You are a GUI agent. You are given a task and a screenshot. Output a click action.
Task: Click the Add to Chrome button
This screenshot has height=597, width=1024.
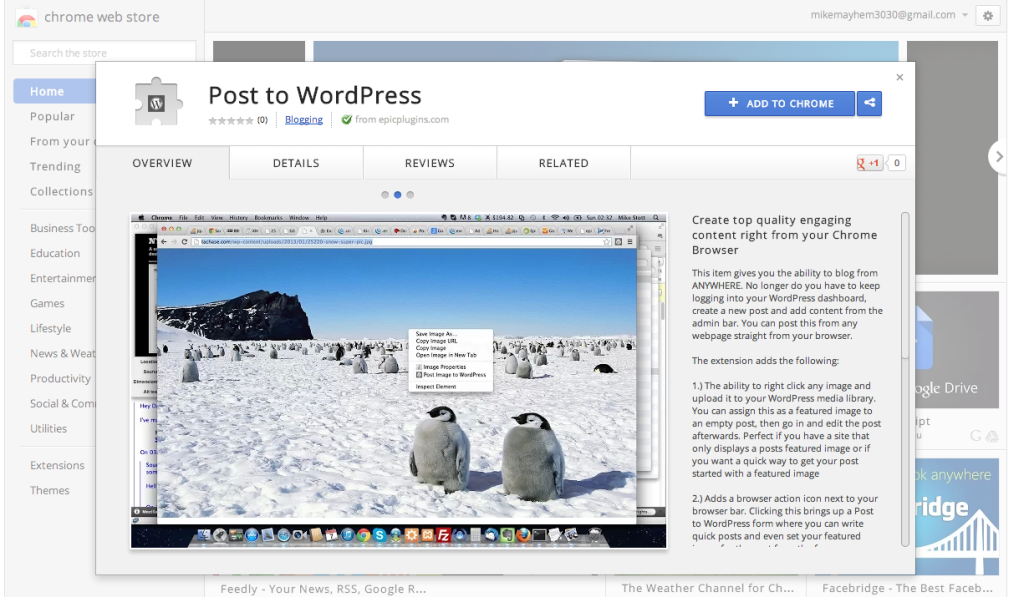779,103
